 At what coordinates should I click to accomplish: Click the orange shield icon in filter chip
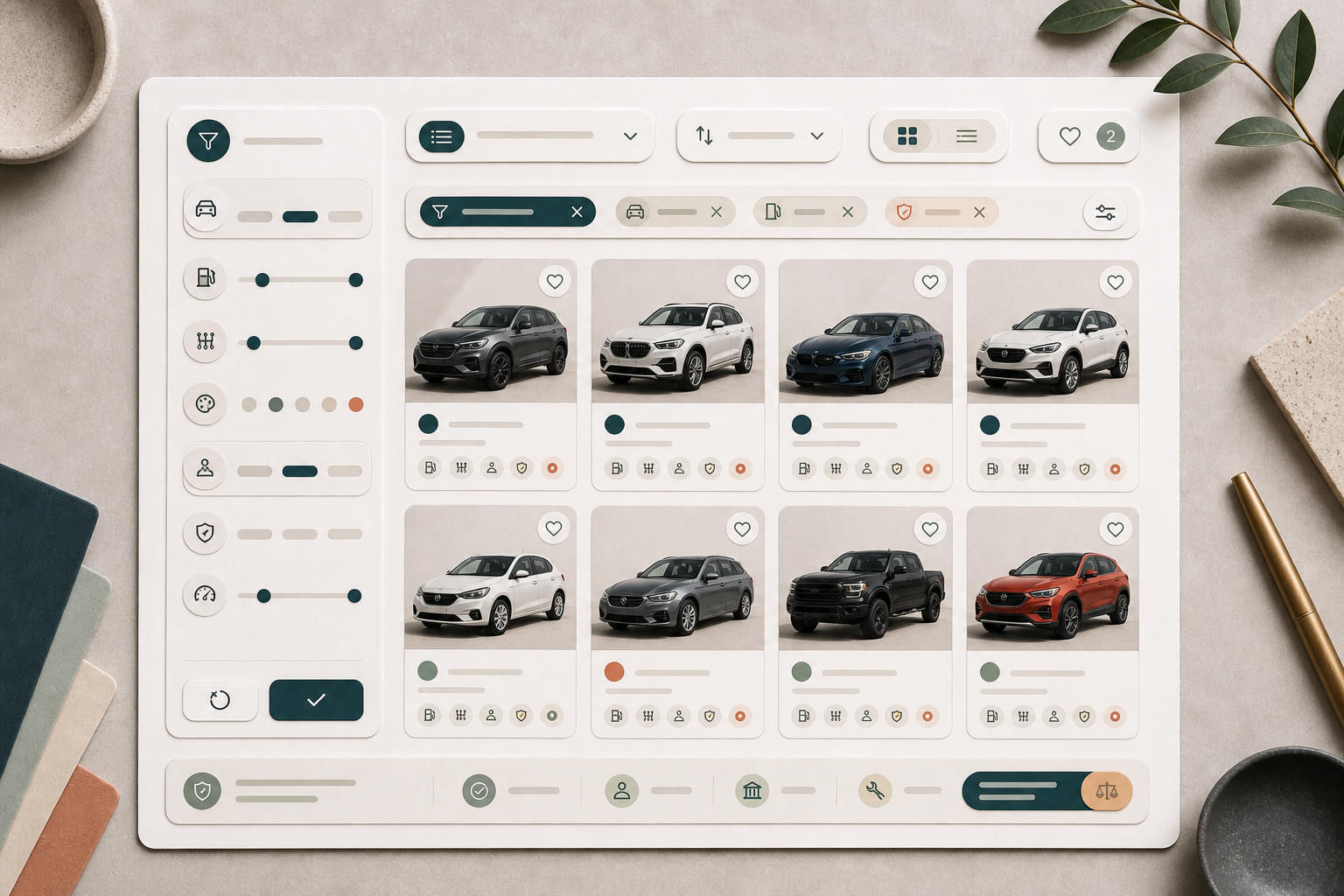click(905, 212)
